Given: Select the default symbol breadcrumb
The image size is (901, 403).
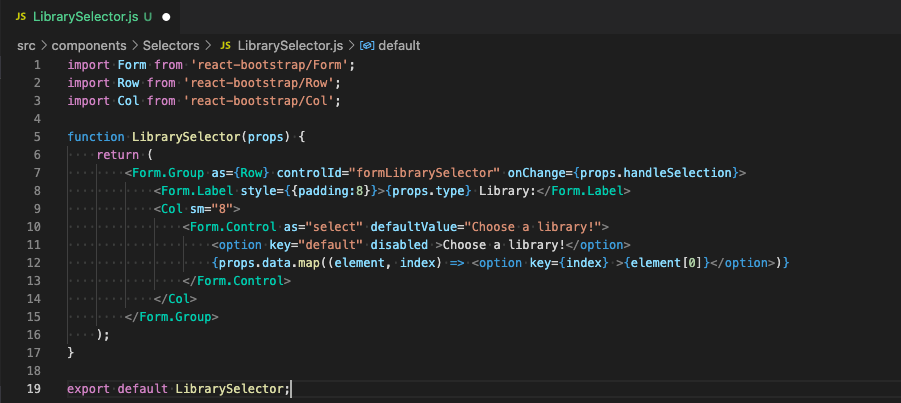Looking at the screenshot, I should (399, 46).
